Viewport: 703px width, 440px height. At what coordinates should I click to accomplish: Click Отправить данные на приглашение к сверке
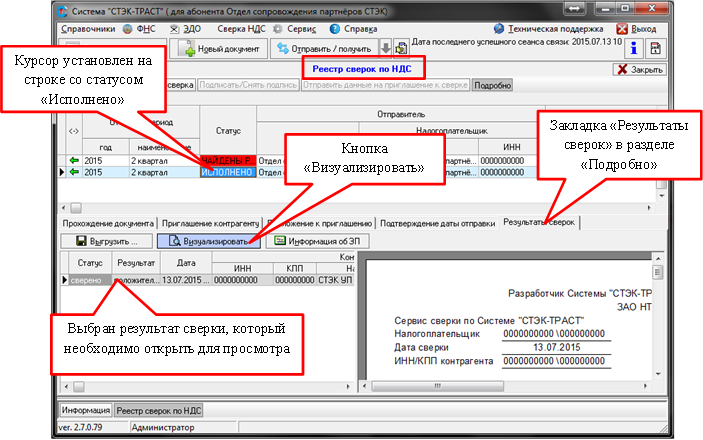click(x=385, y=85)
